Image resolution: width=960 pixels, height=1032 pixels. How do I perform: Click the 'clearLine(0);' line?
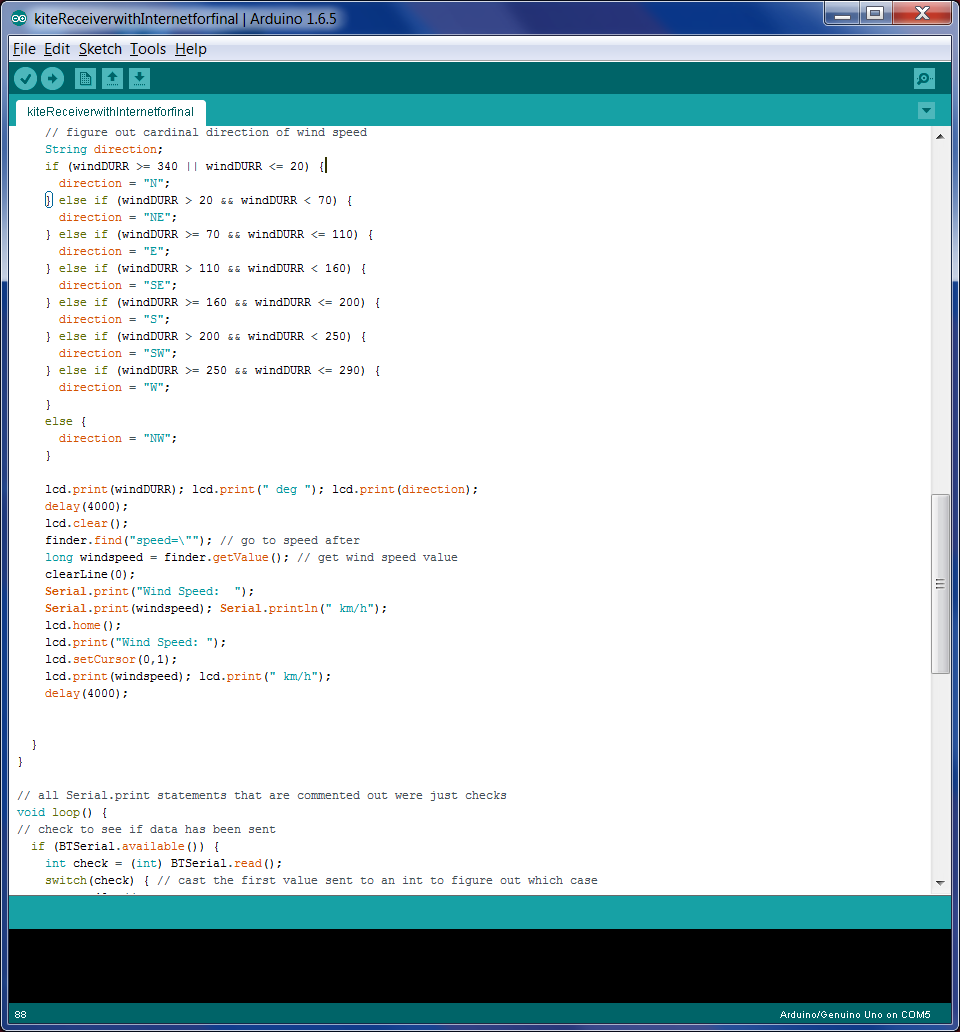point(89,575)
